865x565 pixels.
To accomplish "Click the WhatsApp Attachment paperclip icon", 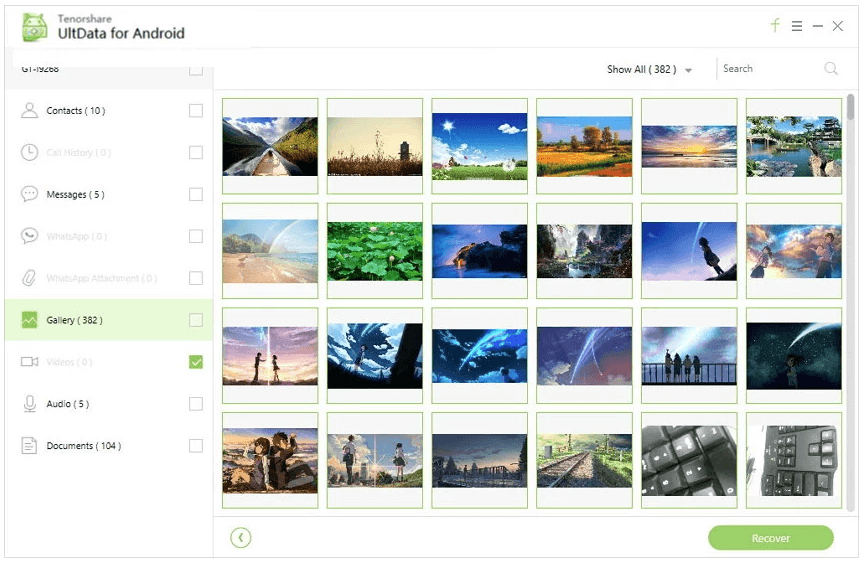I will coord(29,278).
